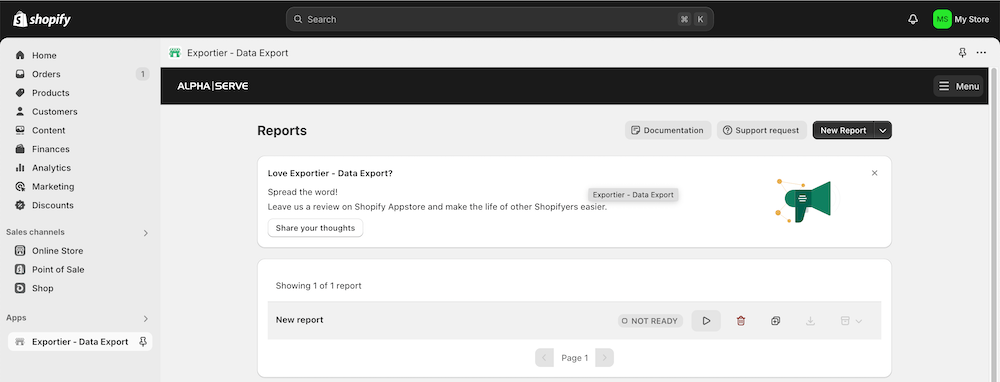The width and height of the screenshot is (1000, 382).
Task: Click the Showing 1 of 1 report text
Action: click(x=318, y=286)
